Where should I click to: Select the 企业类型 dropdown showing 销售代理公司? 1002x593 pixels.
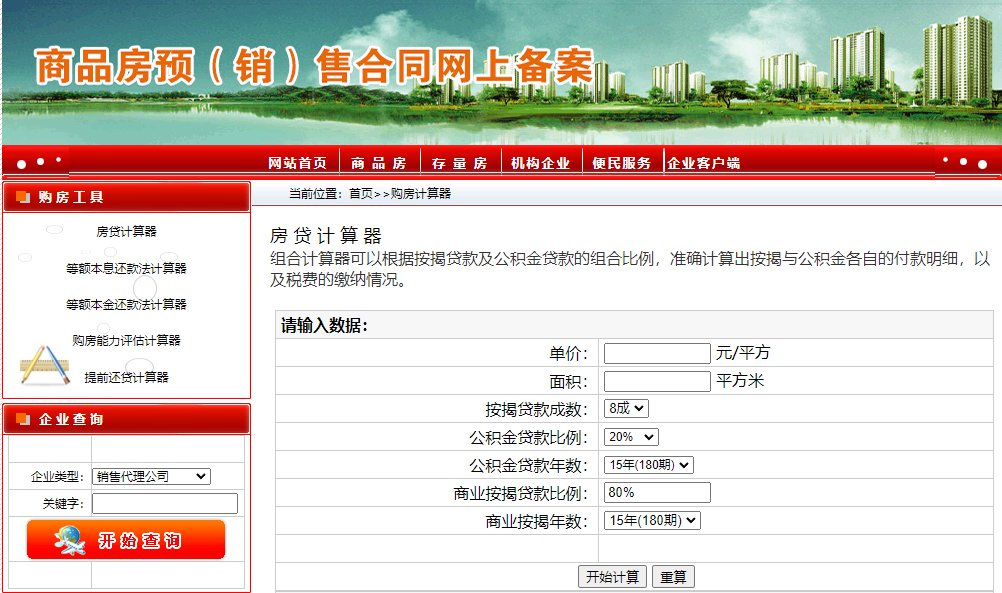point(151,476)
